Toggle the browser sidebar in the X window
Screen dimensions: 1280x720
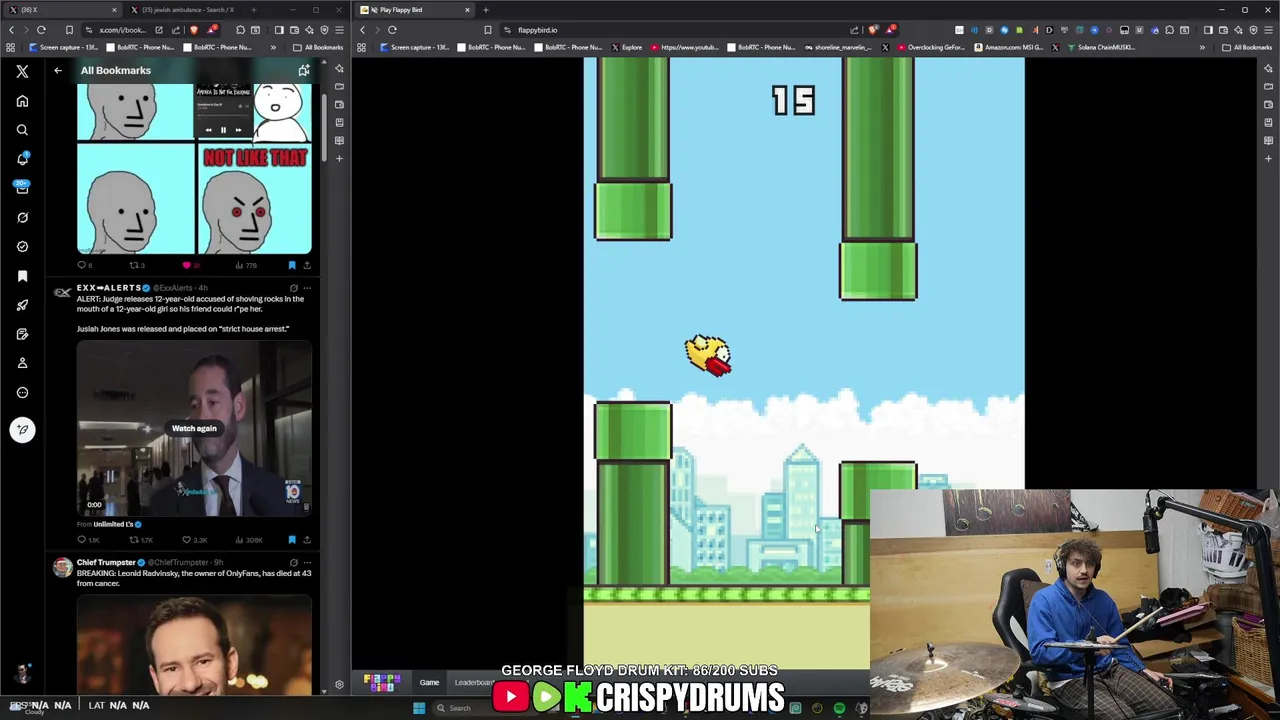click(279, 30)
